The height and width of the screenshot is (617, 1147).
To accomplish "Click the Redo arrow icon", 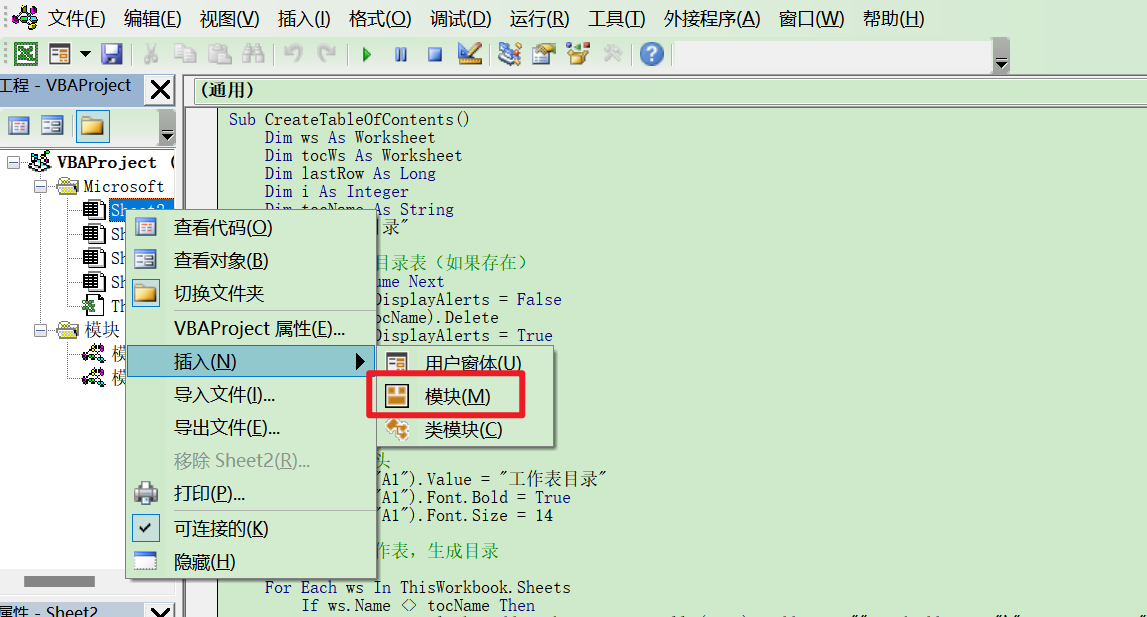I will pos(326,54).
